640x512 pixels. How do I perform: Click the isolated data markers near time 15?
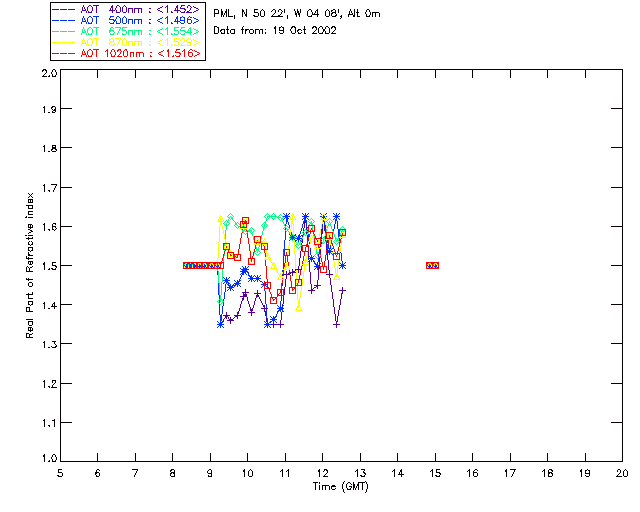(x=432, y=266)
